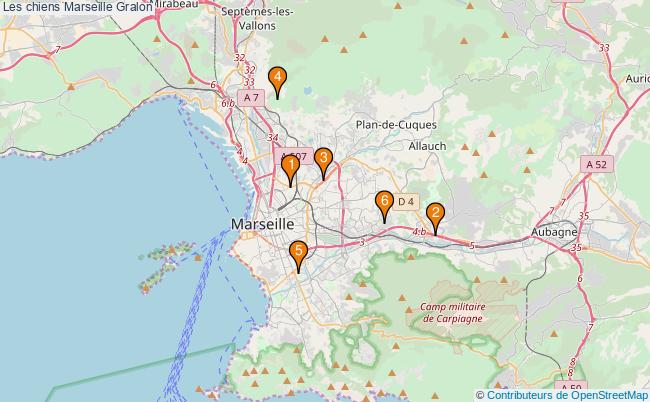This screenshot has height=402, width=650.
Task: Click the Les chiens Marseille Gralon title
Action: click(x=77, y=7)
